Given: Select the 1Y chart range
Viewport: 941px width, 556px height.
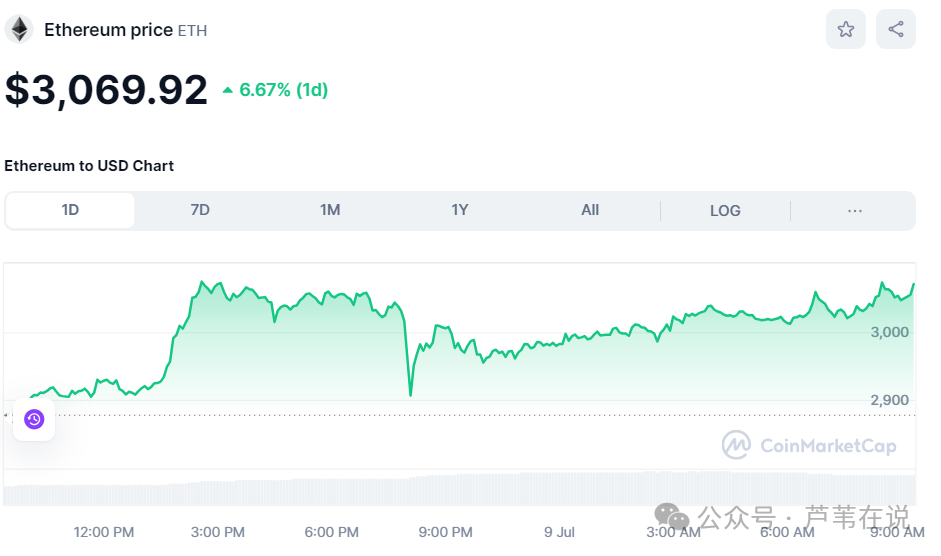Looking at the screenshot, I should point(460,210).
